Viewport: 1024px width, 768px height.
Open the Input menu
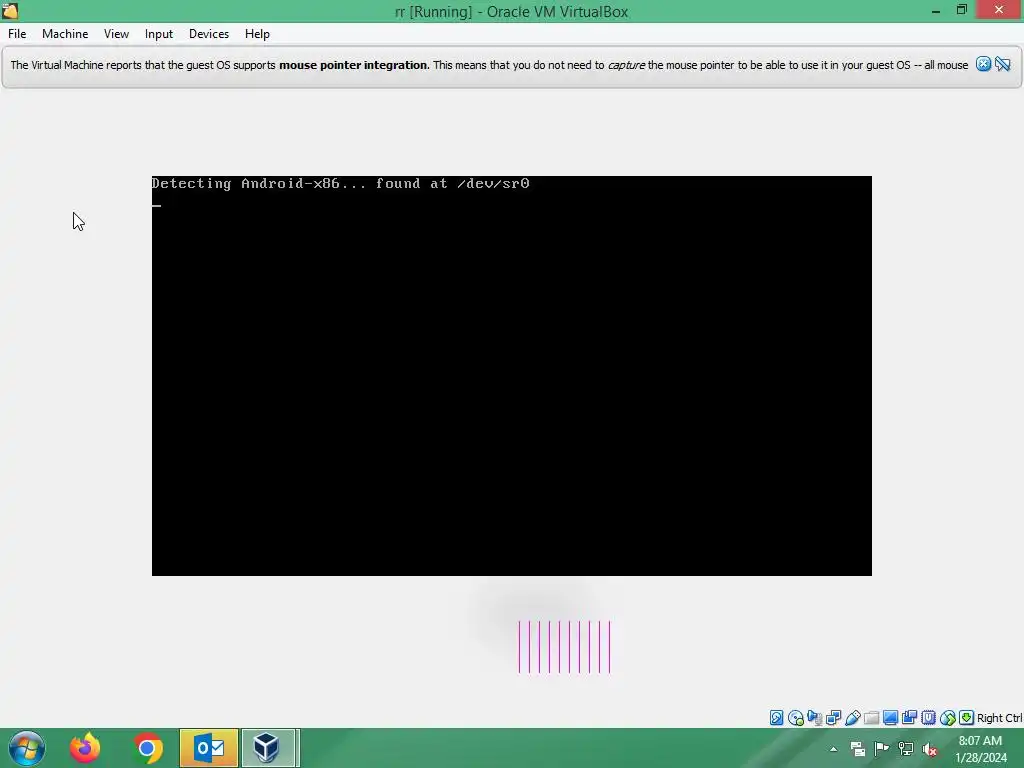pos(159,34)
